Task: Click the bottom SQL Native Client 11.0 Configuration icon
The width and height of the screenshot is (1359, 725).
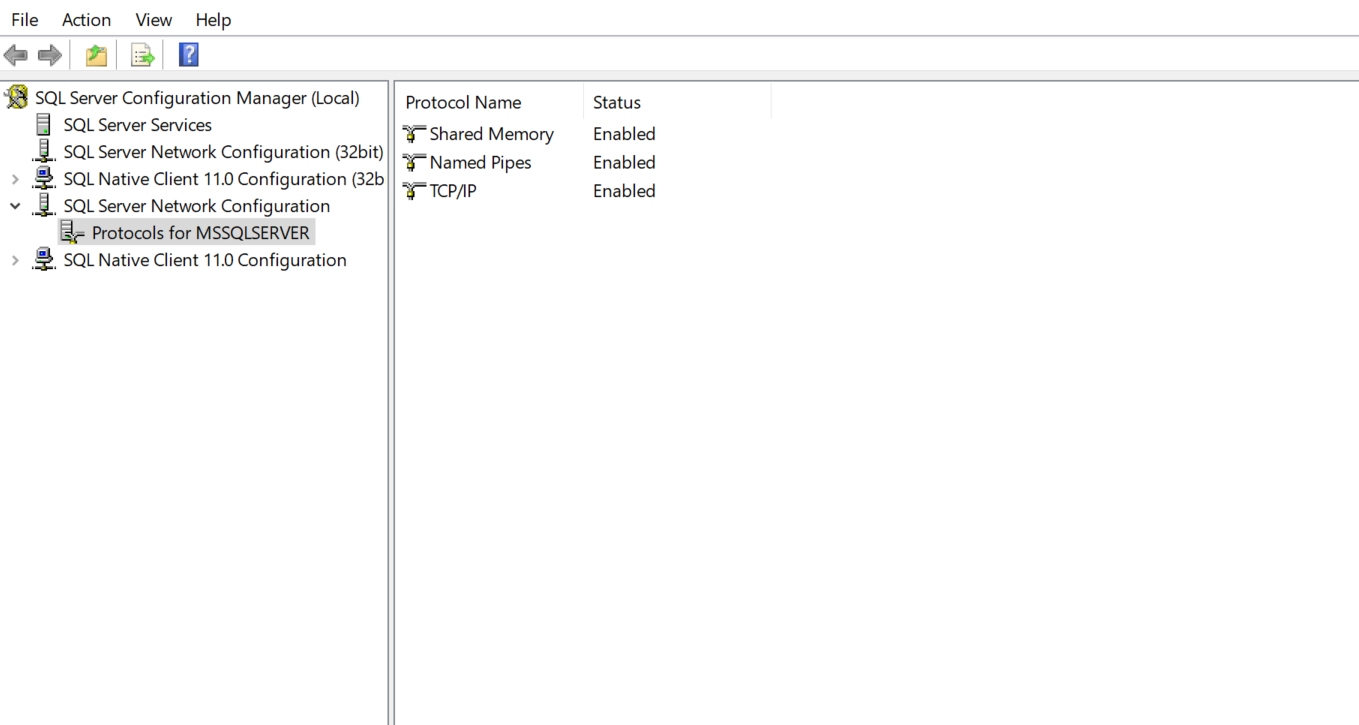Action: (44, 260)
